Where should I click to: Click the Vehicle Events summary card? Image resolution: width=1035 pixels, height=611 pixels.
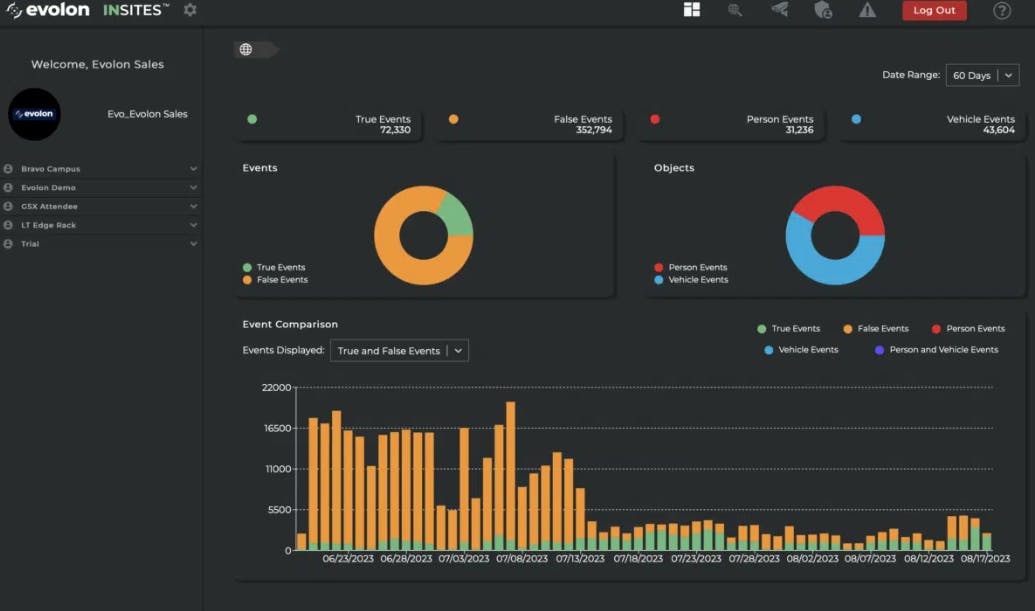pos(931,125)
